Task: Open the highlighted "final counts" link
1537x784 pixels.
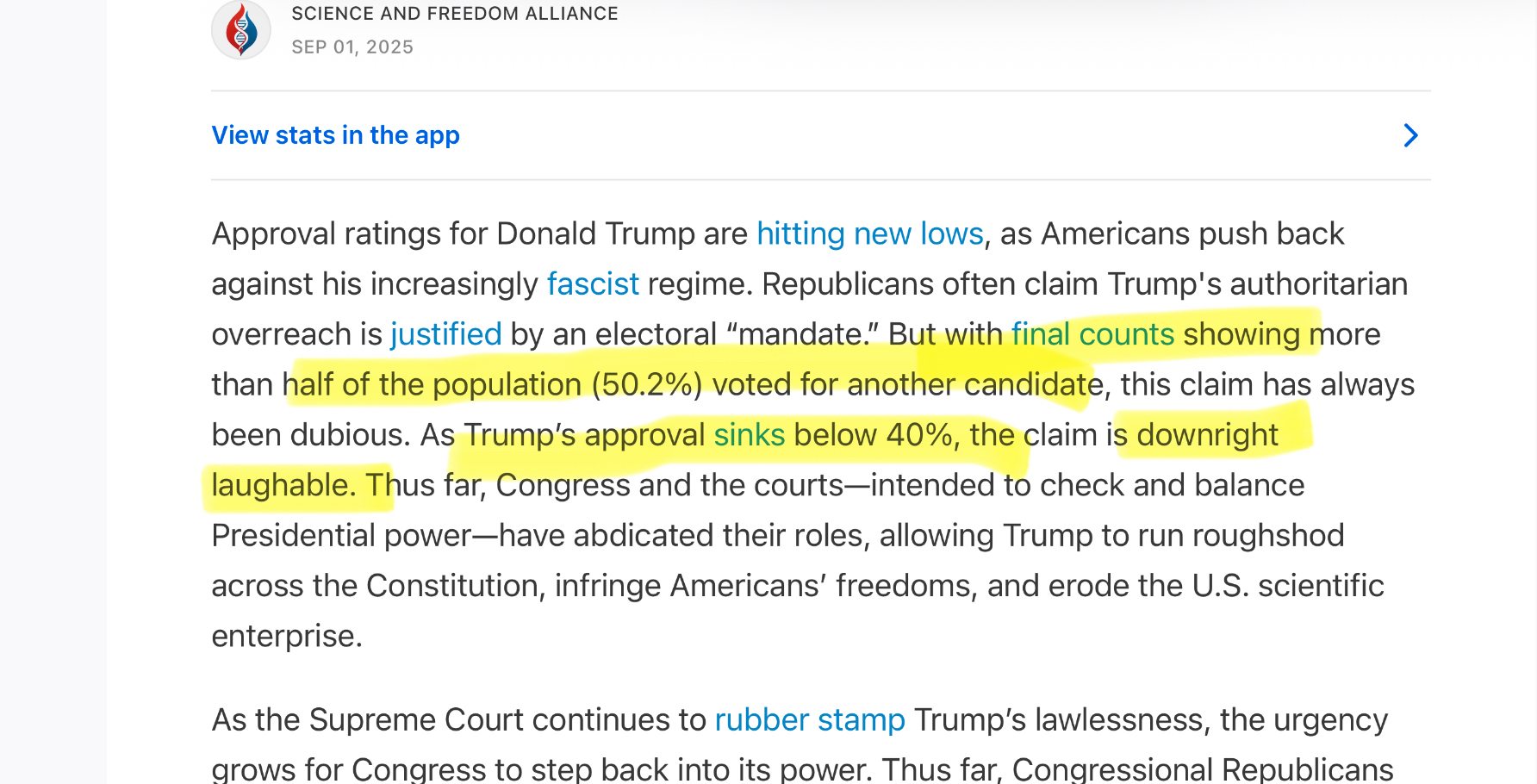Action: point(1092,334)
